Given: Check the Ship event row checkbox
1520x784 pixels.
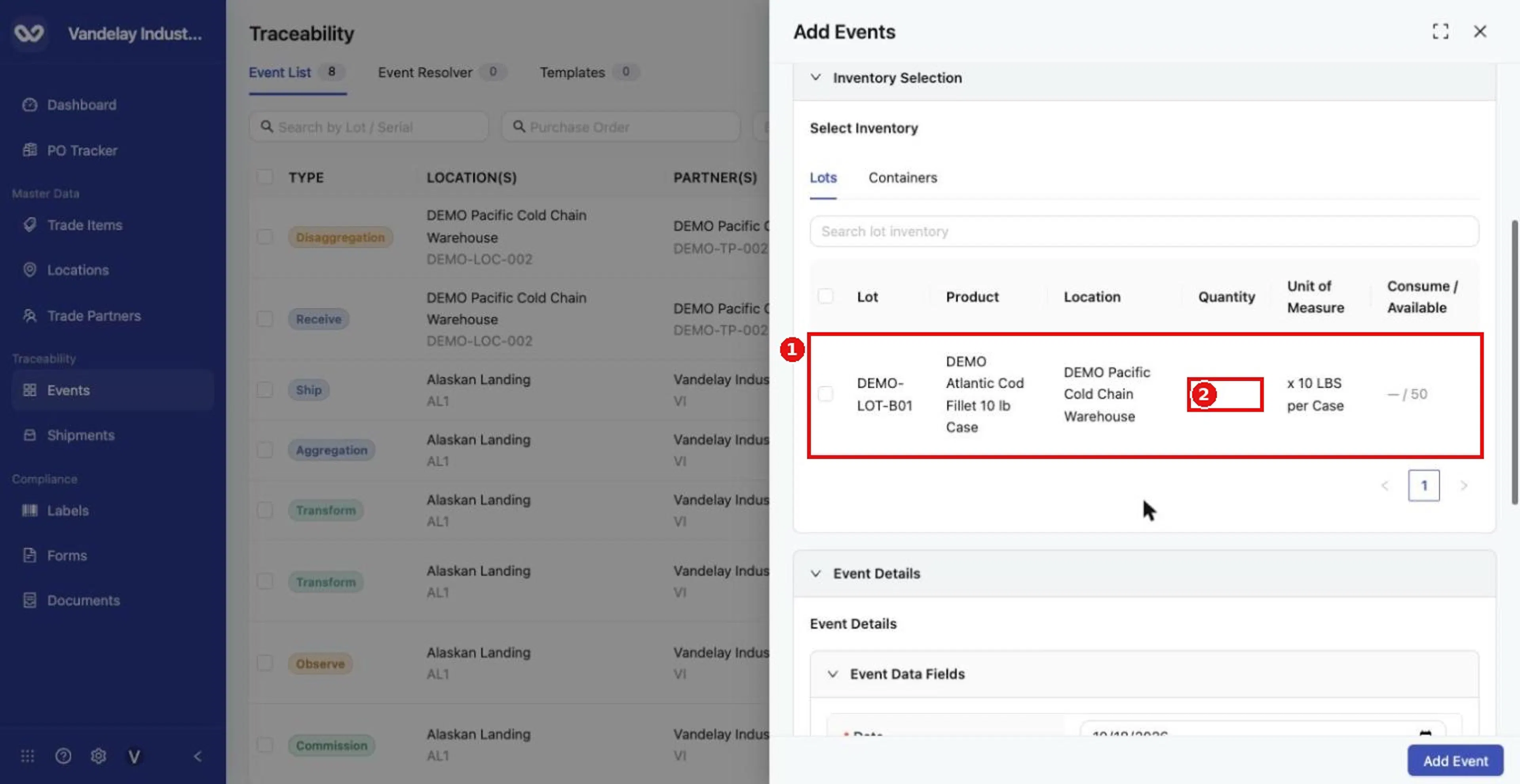Looking at the screenshot, I should click(264, 389).
